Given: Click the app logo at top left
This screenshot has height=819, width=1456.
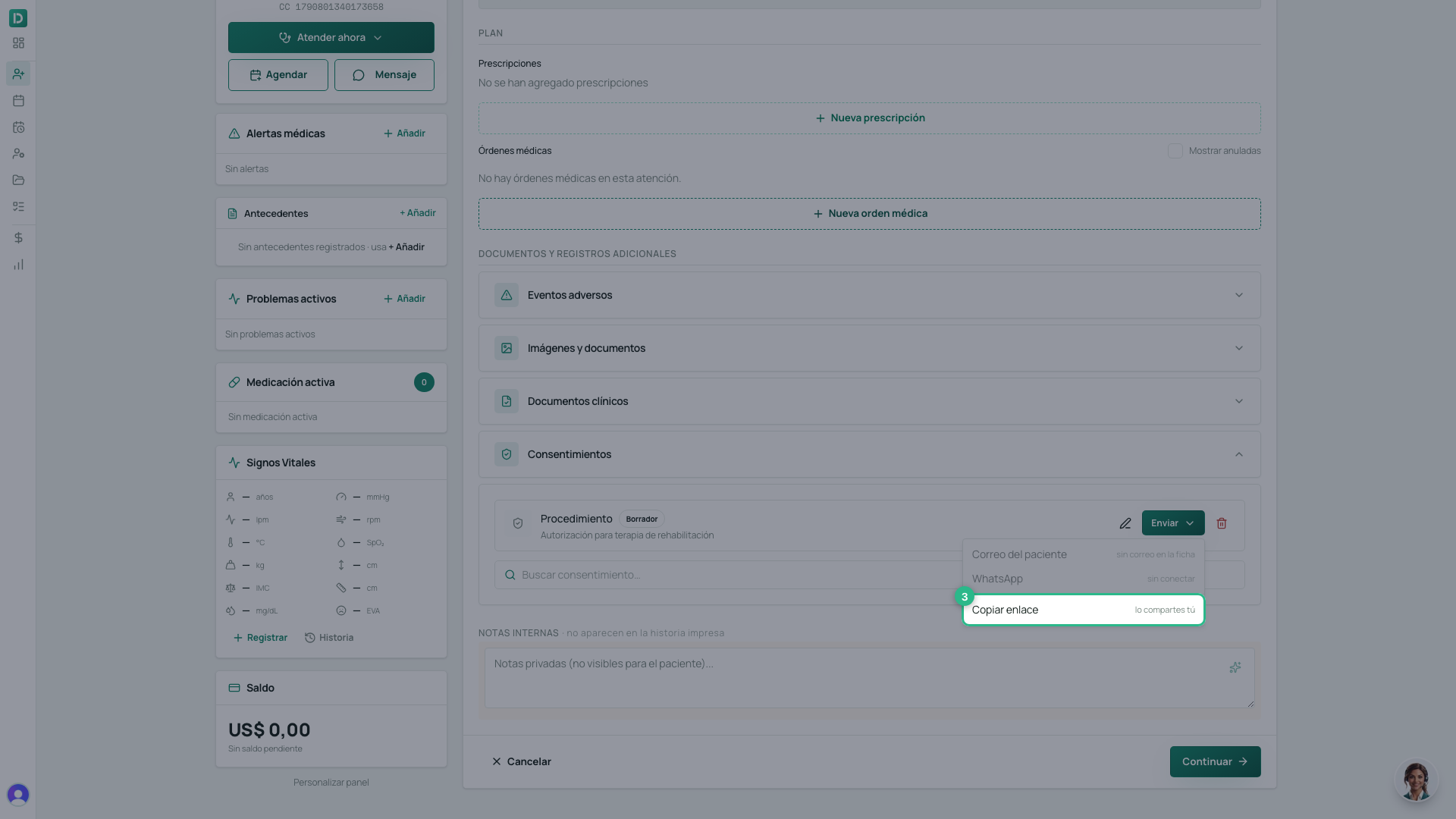Looking at the screenshot, I should pyautogui.click(x=18, y=17).
